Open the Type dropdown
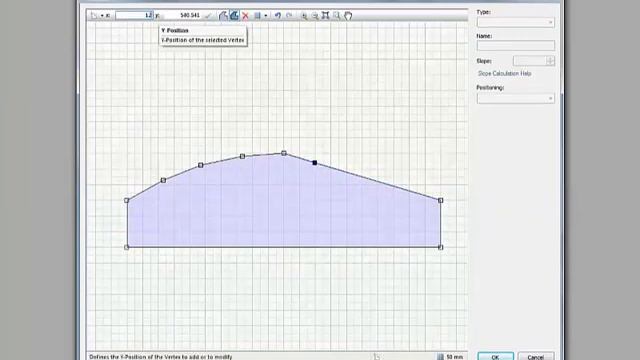This screenshot has height=360, width=640. click(x=516, y=22)
